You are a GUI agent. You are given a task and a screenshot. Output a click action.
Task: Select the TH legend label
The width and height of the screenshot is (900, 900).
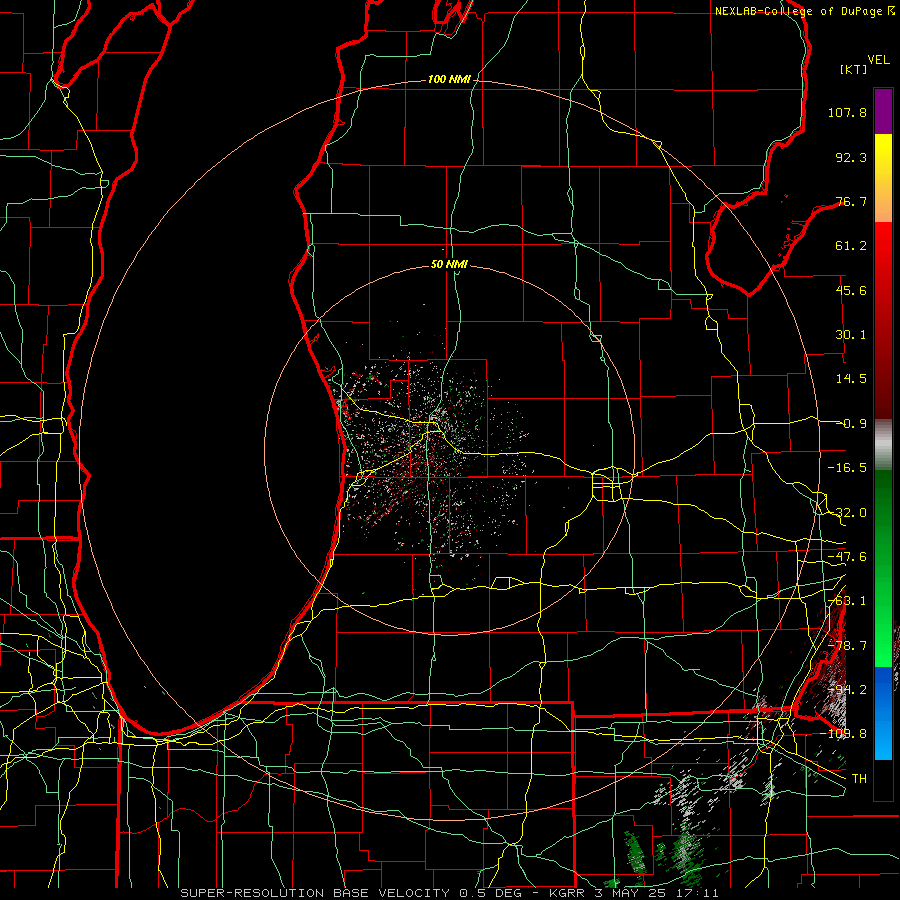859,779
